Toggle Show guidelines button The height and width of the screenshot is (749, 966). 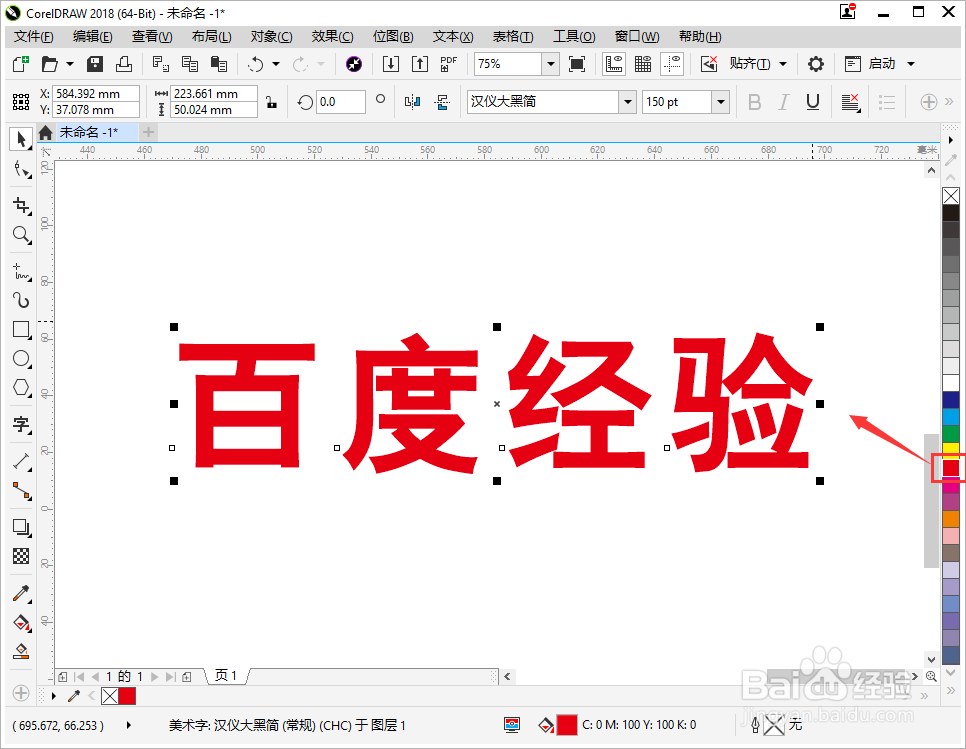672,63
